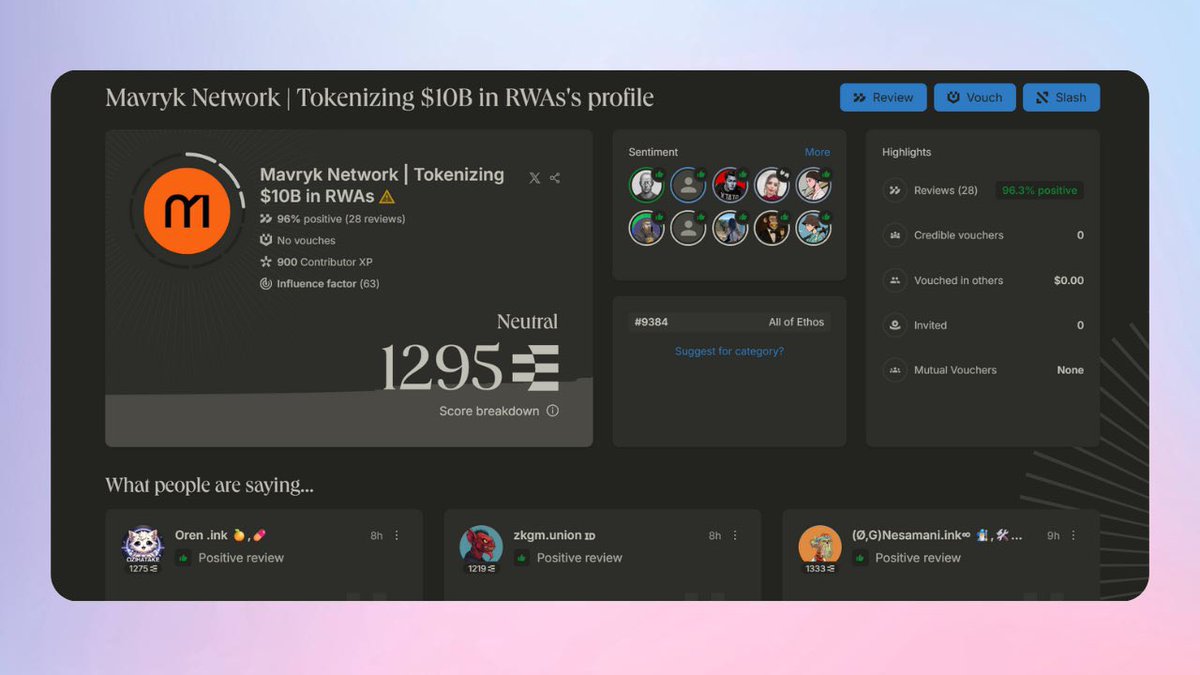Image resolution: width=1200 pixels, height=675 pixels.
Task: Click thumbs-up icon on zkgm.union review
Action: point(521,558)
